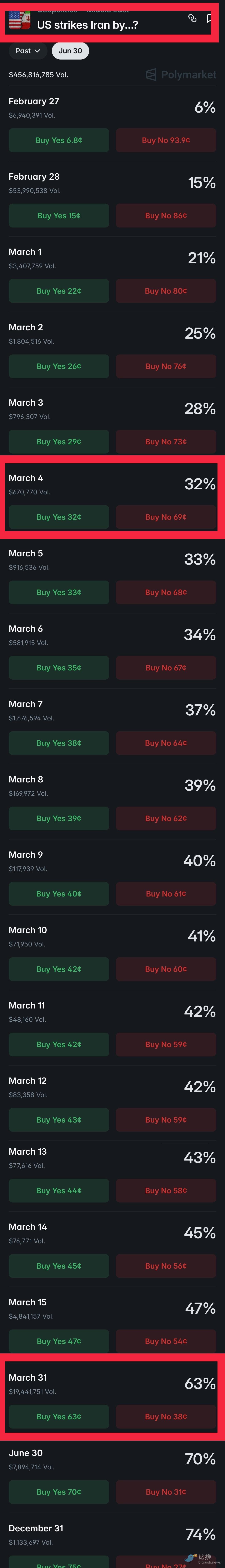Screen dimensions: 225x1568
Task: Select the Jun 30 tab pill
Action: click(x=70, y=51)
